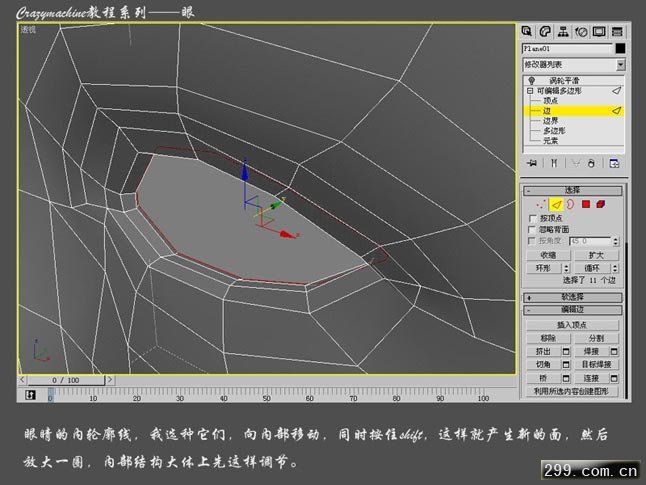This screenshot has height=485, width=646.
Task: Click the 利用所选内容创建图形 button
Action: click(572, 391)
